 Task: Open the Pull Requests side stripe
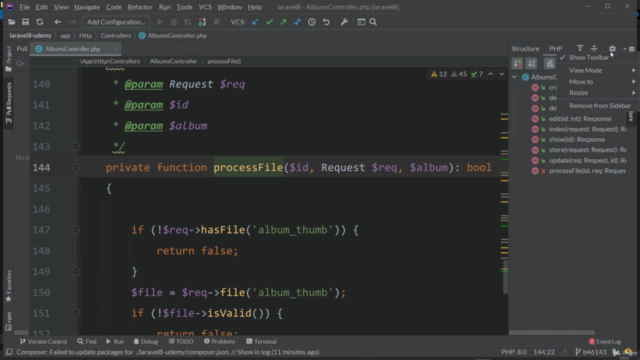point(9,103)
